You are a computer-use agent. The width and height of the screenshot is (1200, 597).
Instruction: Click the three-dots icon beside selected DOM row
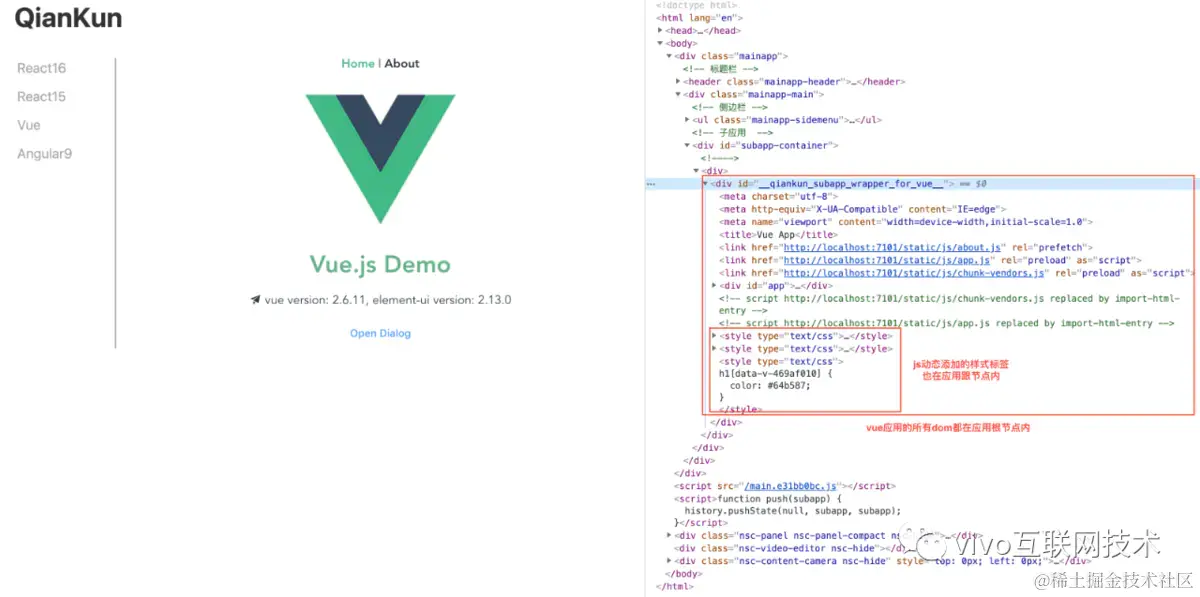651,184
